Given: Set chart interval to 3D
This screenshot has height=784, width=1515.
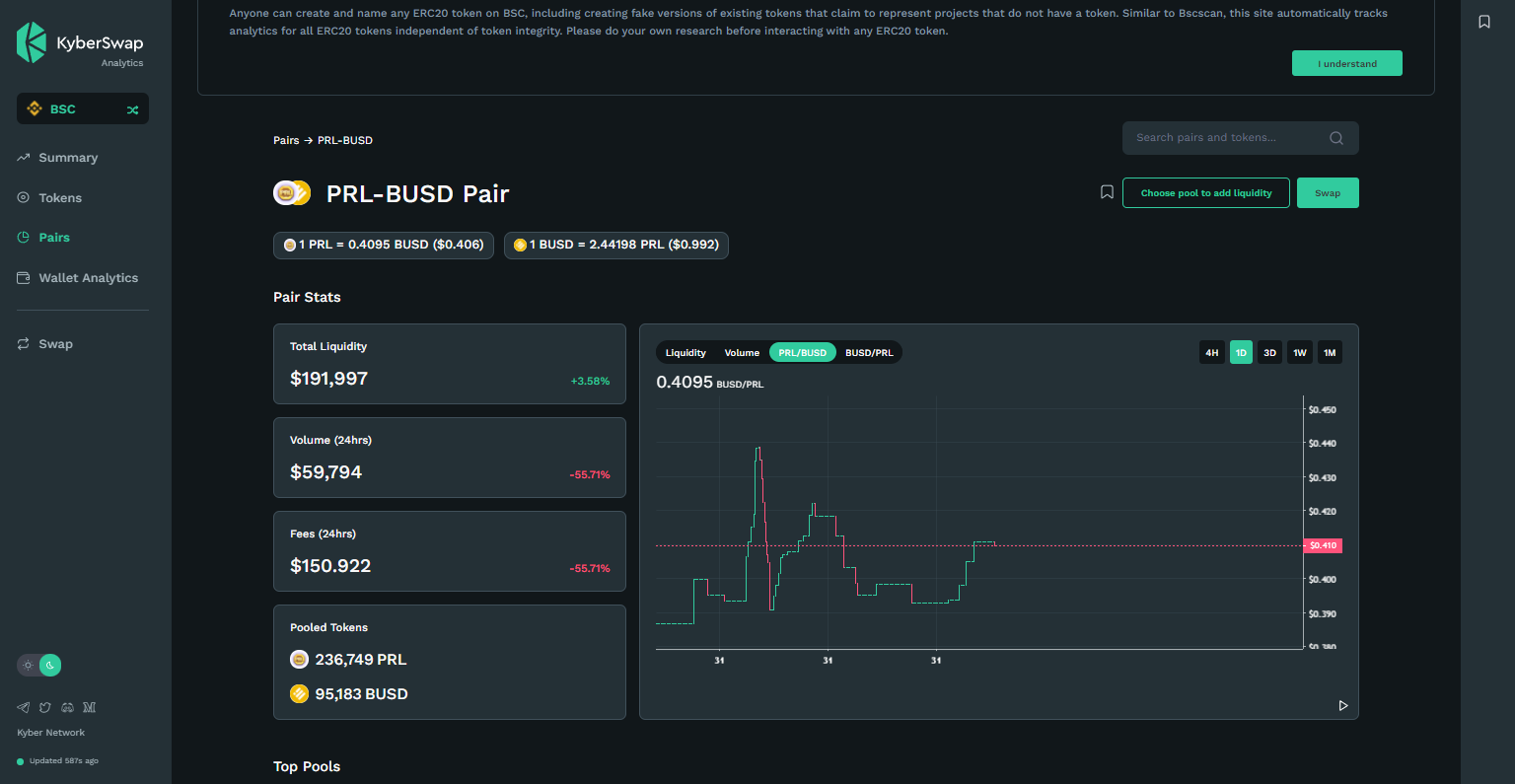Looking at the screenshot, I should pyautogui.click(x=1270, y=353).
